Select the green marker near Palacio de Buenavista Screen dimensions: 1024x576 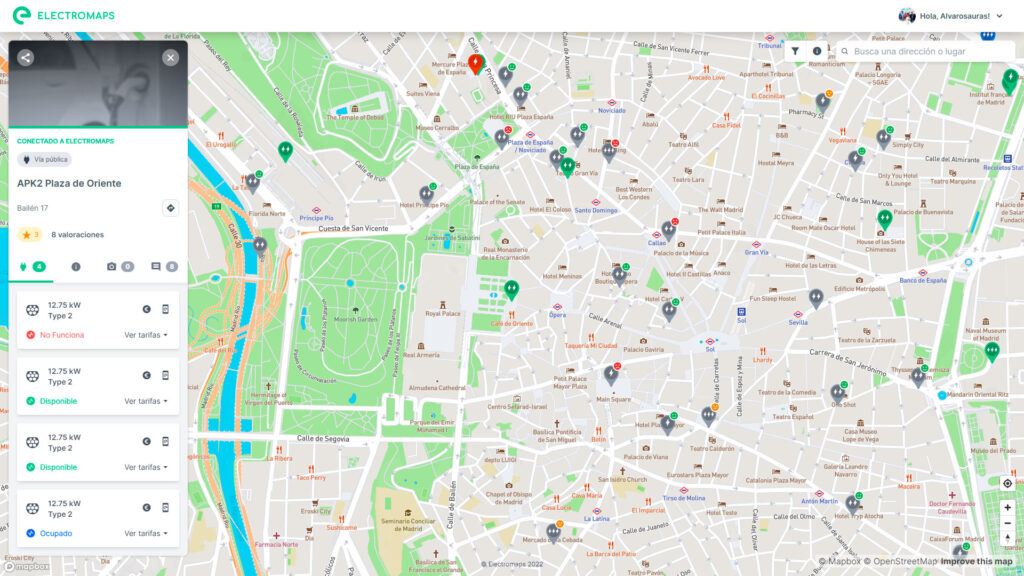(885, 219)
